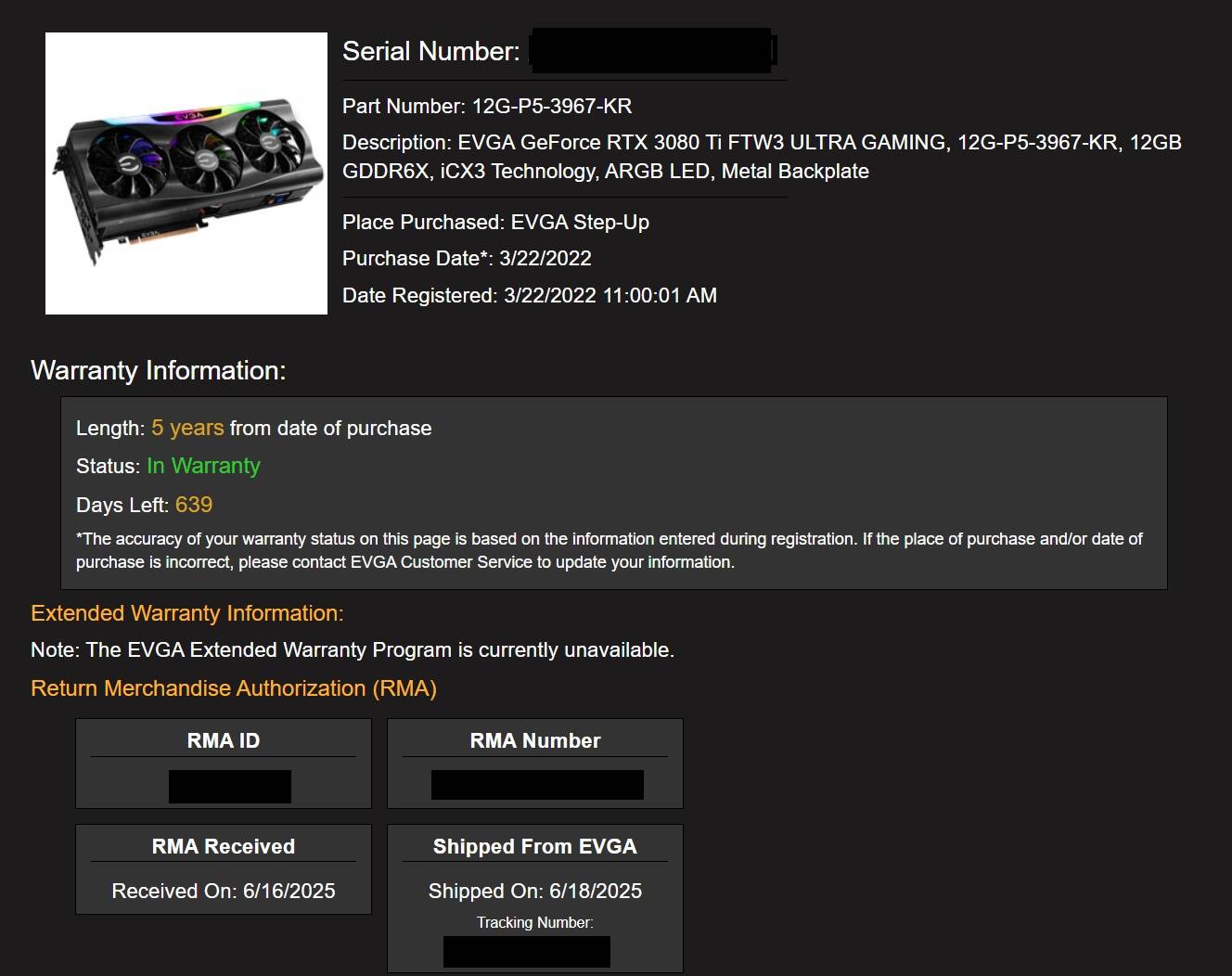Click the green 'In Warranty' status

[x=203, y=466]
